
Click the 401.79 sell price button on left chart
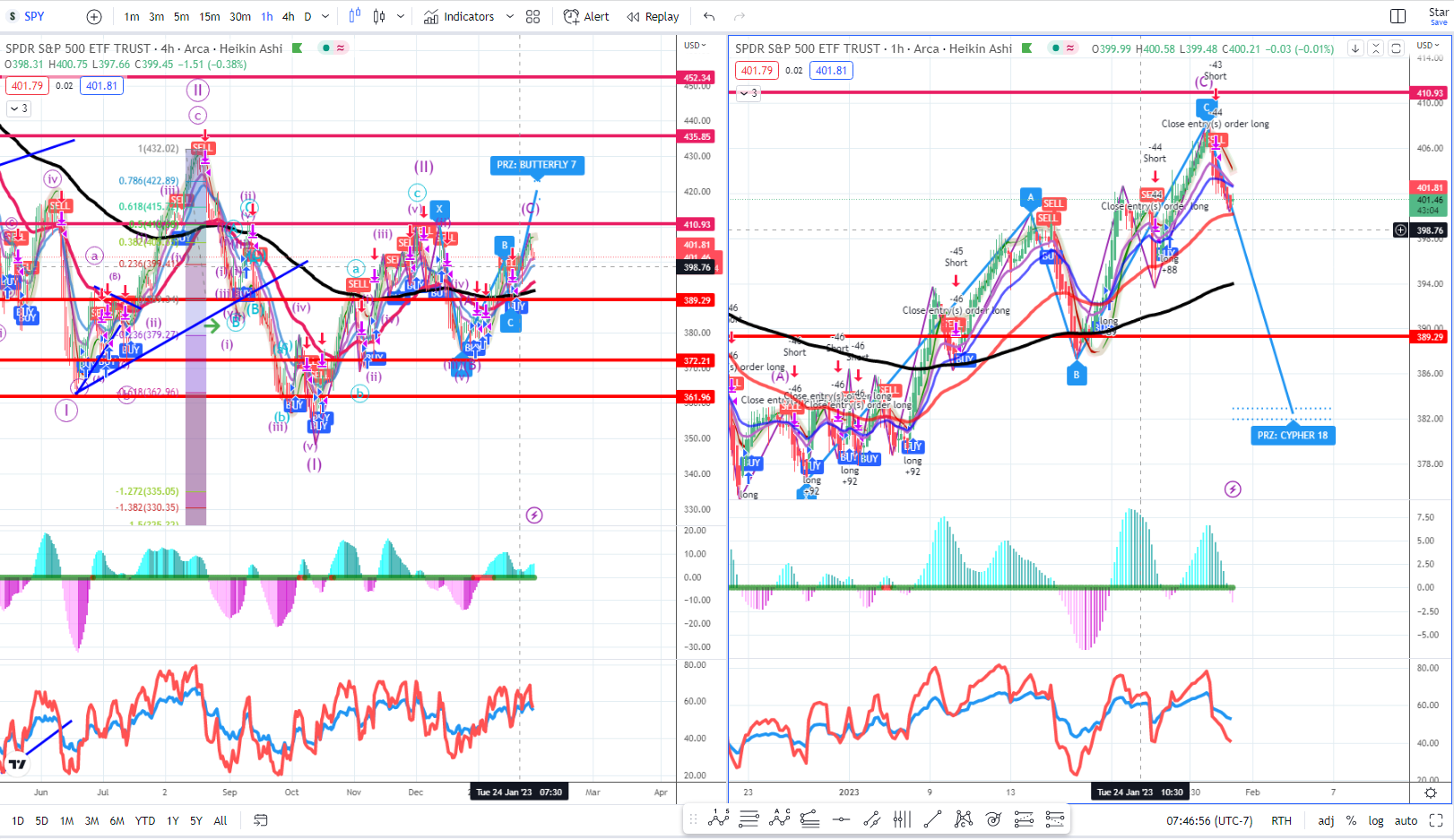(27, 86)
